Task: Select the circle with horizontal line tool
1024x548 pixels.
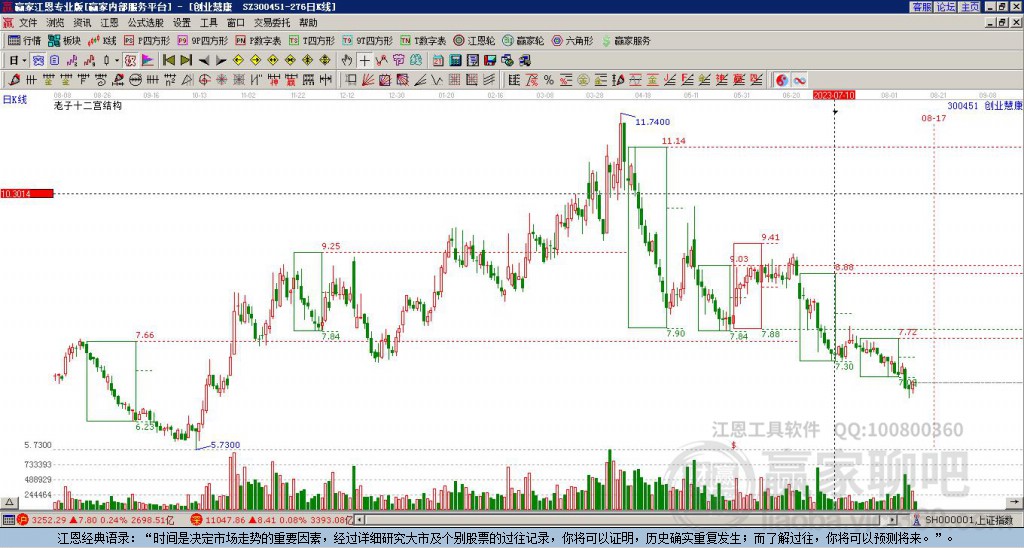Action: pyautogui.click(x=135, y=80)
